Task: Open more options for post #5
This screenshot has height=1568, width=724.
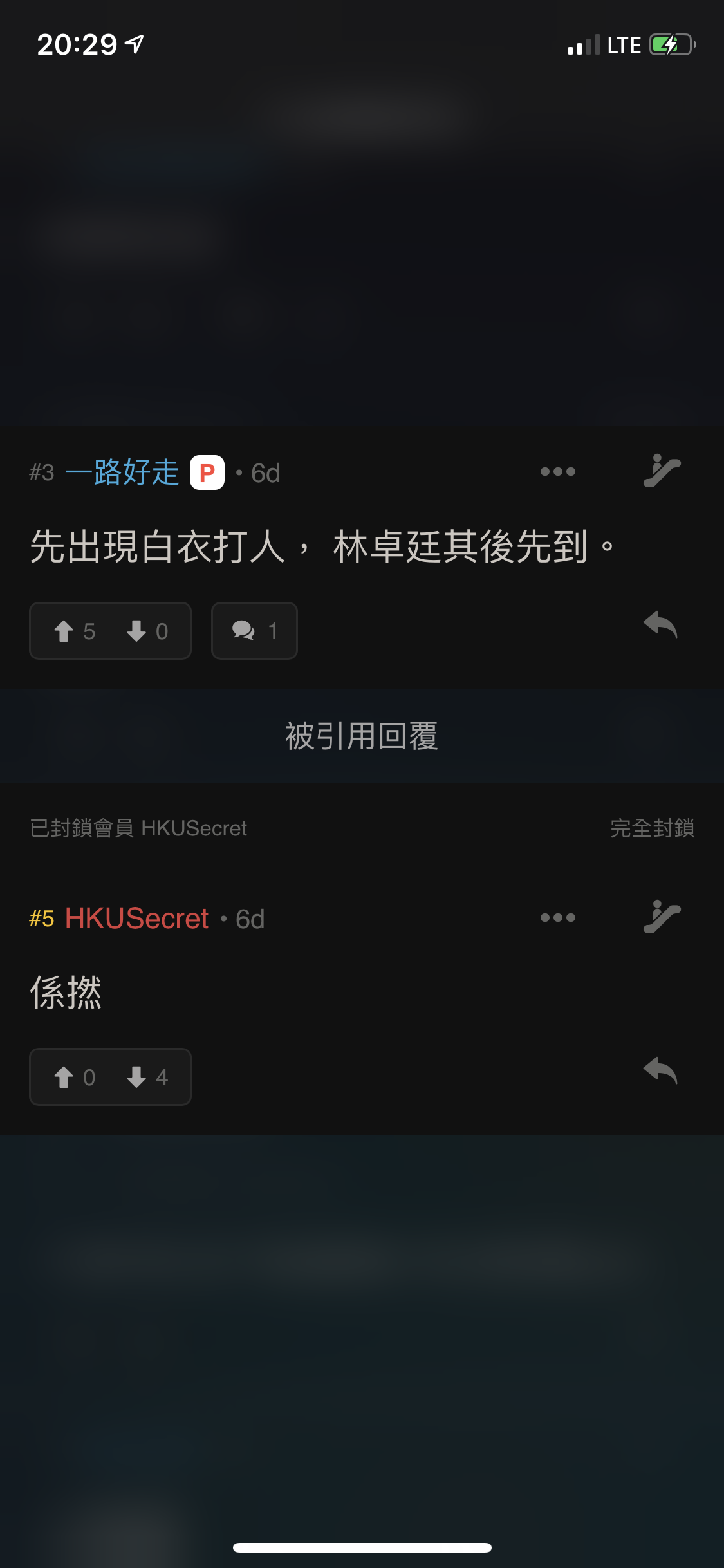Action: [x=557, y=918]
